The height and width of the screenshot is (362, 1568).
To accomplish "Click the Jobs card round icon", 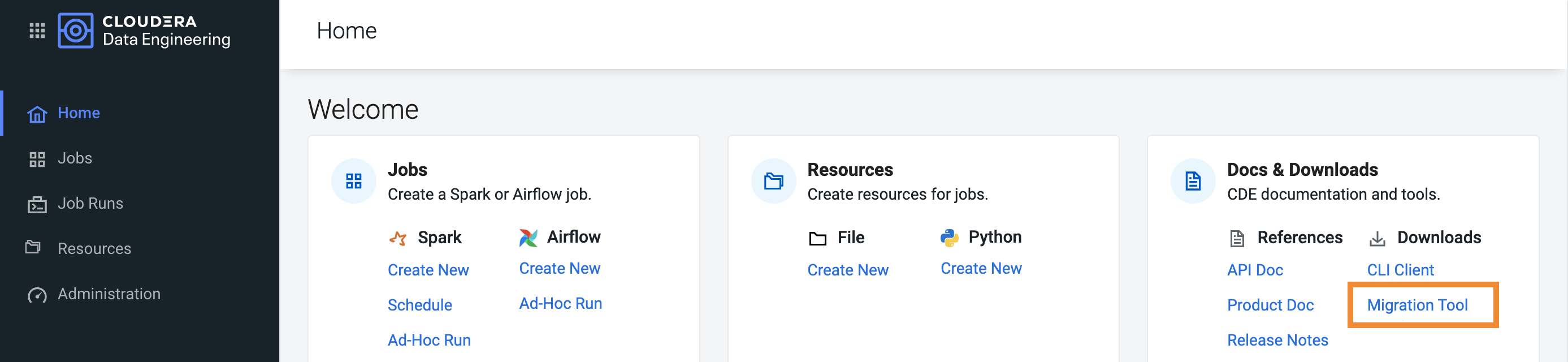I will tap(354, 181).
